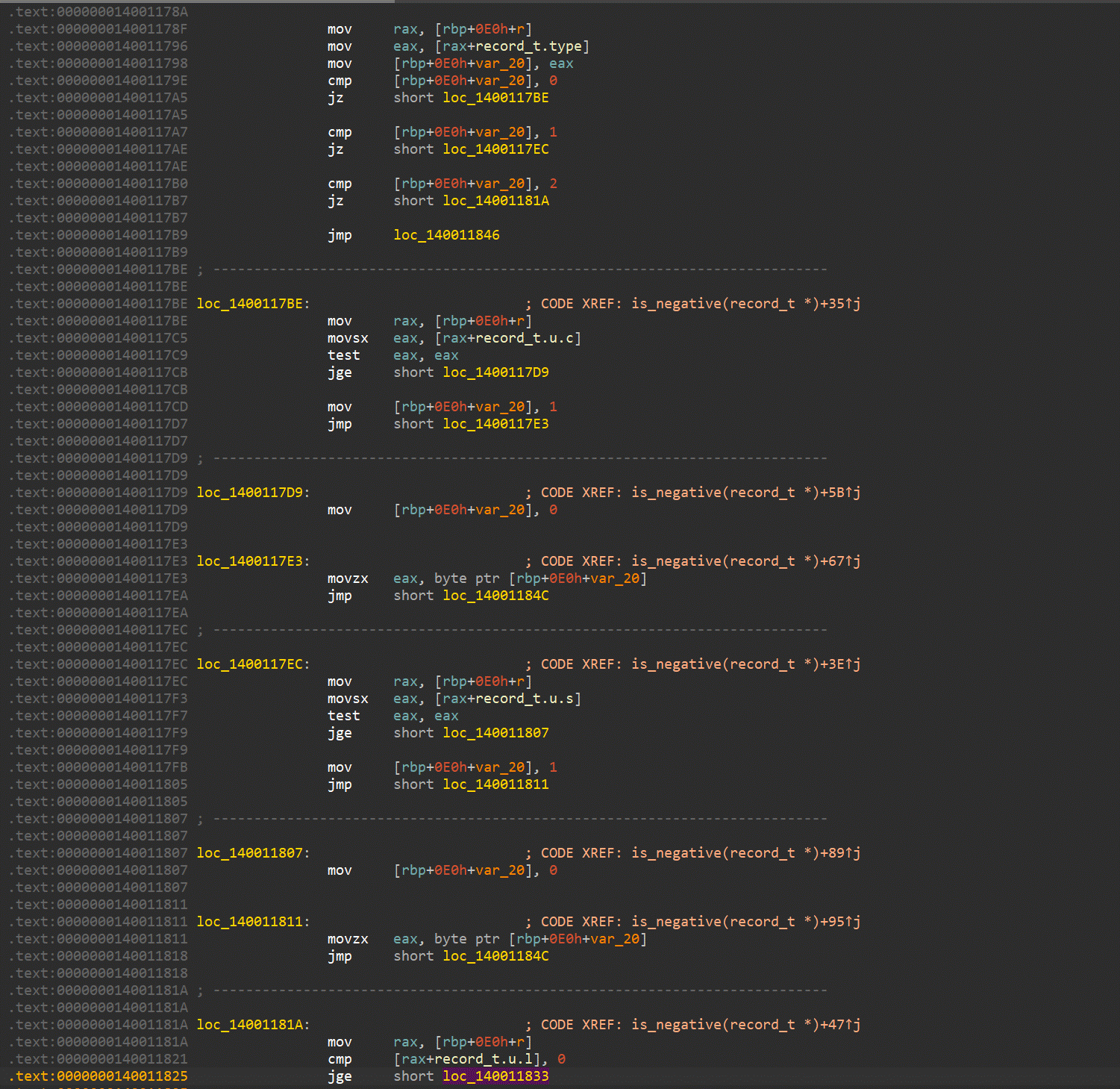Follow loc_1400117E3 in the jmp short instruction
Viewport: 1120px width, 1089px height.
coord(495,424)
